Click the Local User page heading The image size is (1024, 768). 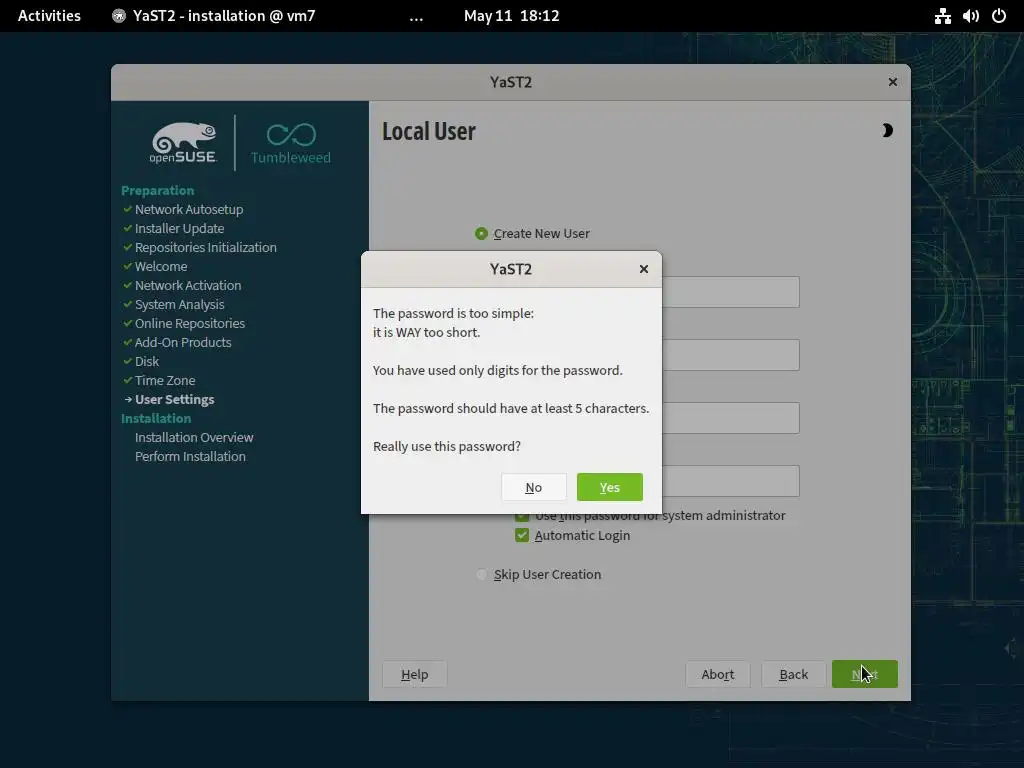(x=429, y=132)
